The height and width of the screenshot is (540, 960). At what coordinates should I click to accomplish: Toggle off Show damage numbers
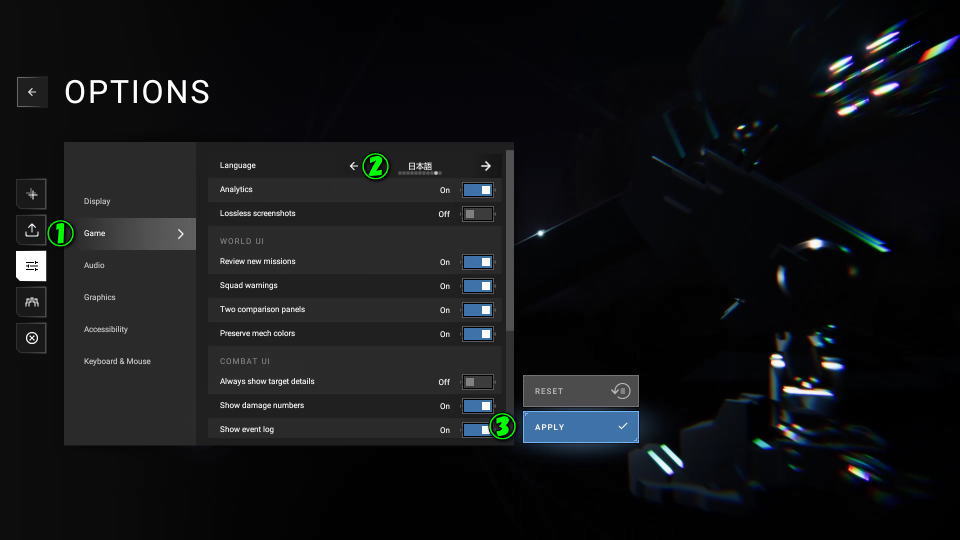478,406
